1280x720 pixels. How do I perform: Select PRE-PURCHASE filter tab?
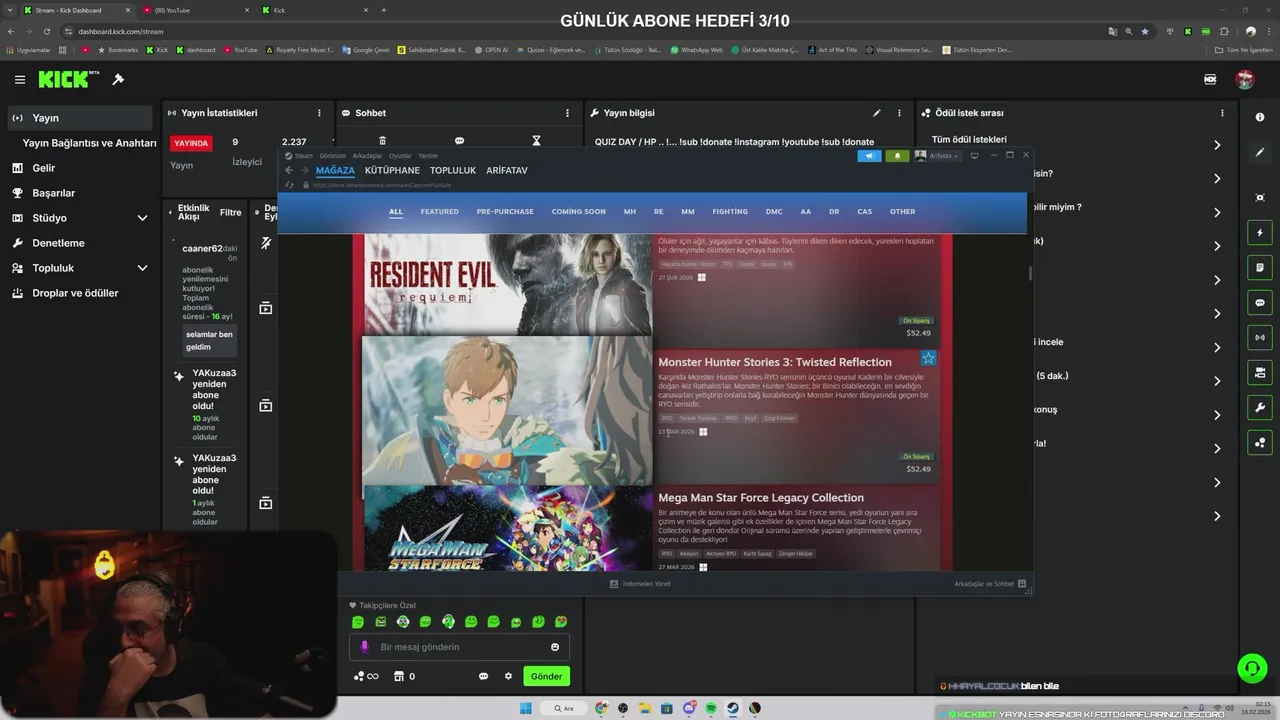pyautogui.click(x=505, y=211)
